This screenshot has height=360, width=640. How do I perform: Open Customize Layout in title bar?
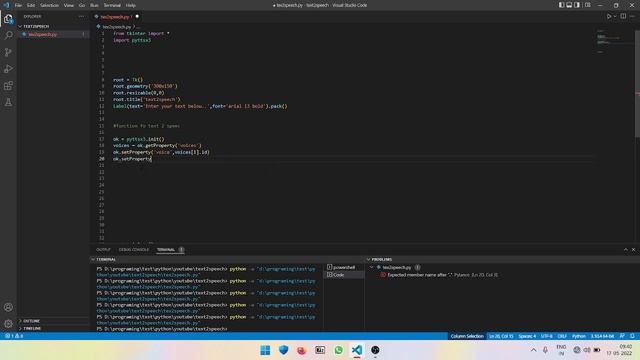[588, 5]
